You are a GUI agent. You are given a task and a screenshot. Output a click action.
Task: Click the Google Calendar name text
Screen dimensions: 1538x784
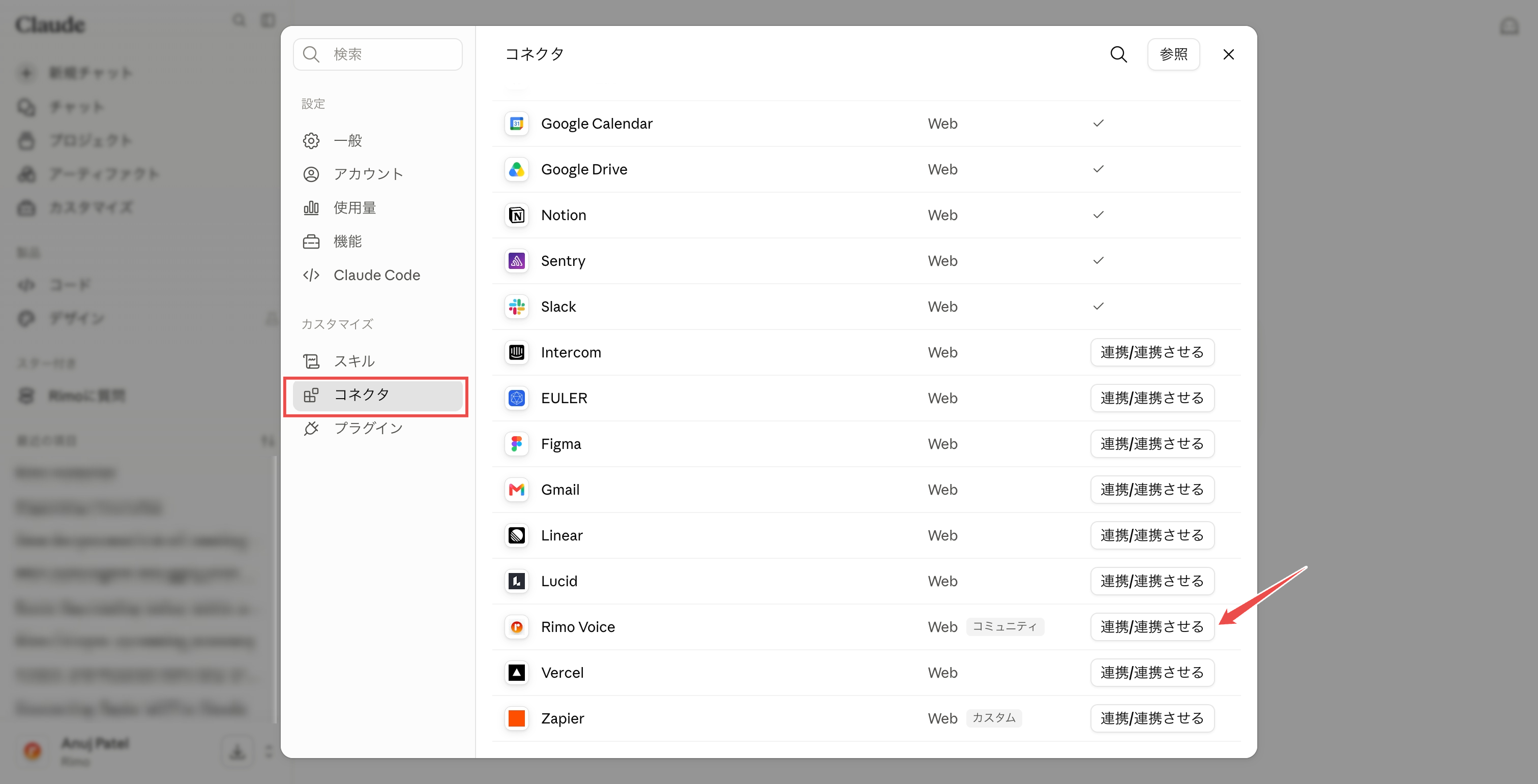click(x=597, y=124)
